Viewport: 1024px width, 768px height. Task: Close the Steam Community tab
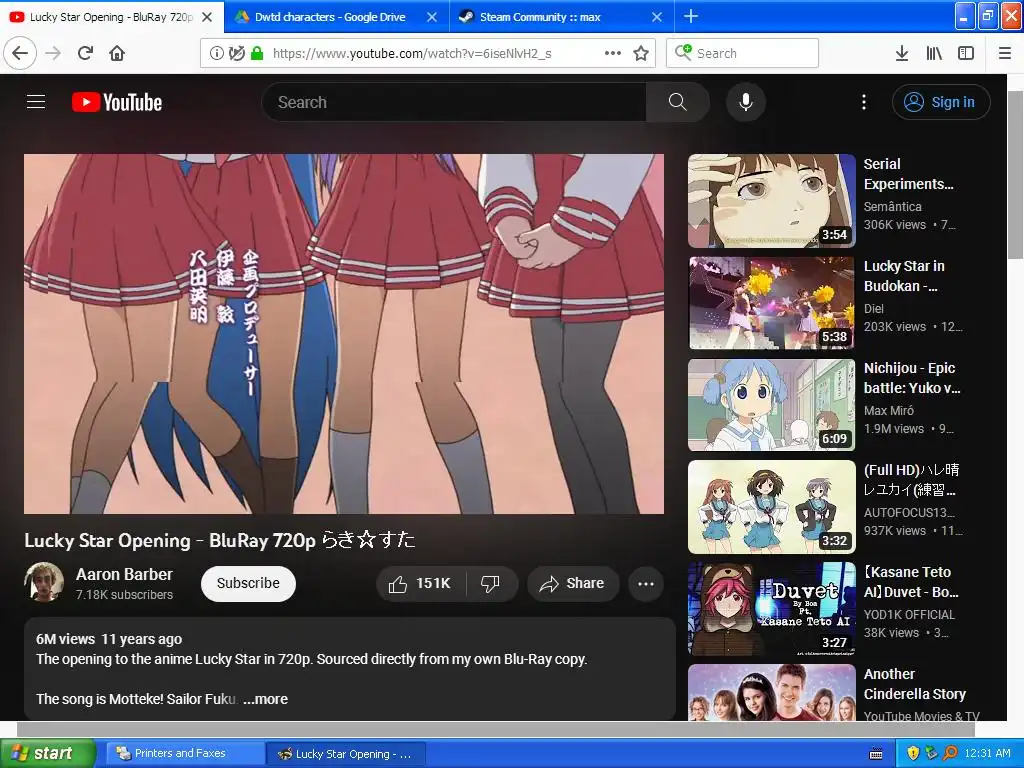[657, 17]
